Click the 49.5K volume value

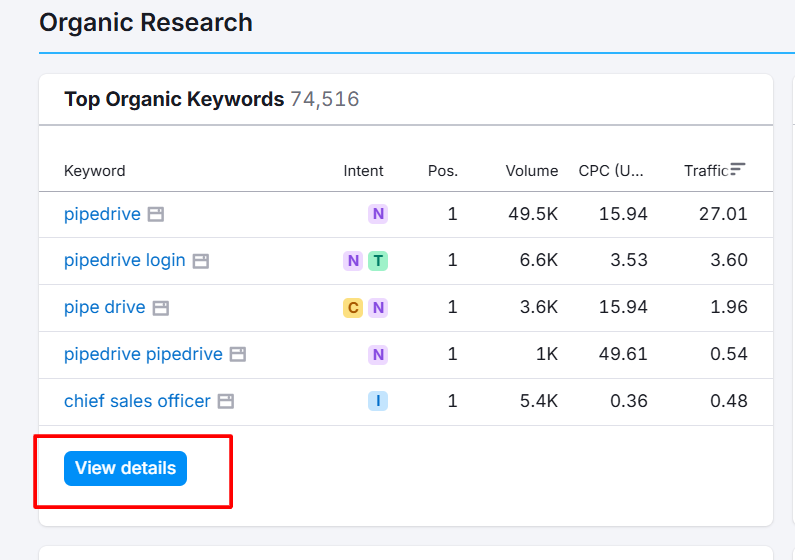(533, 214)
